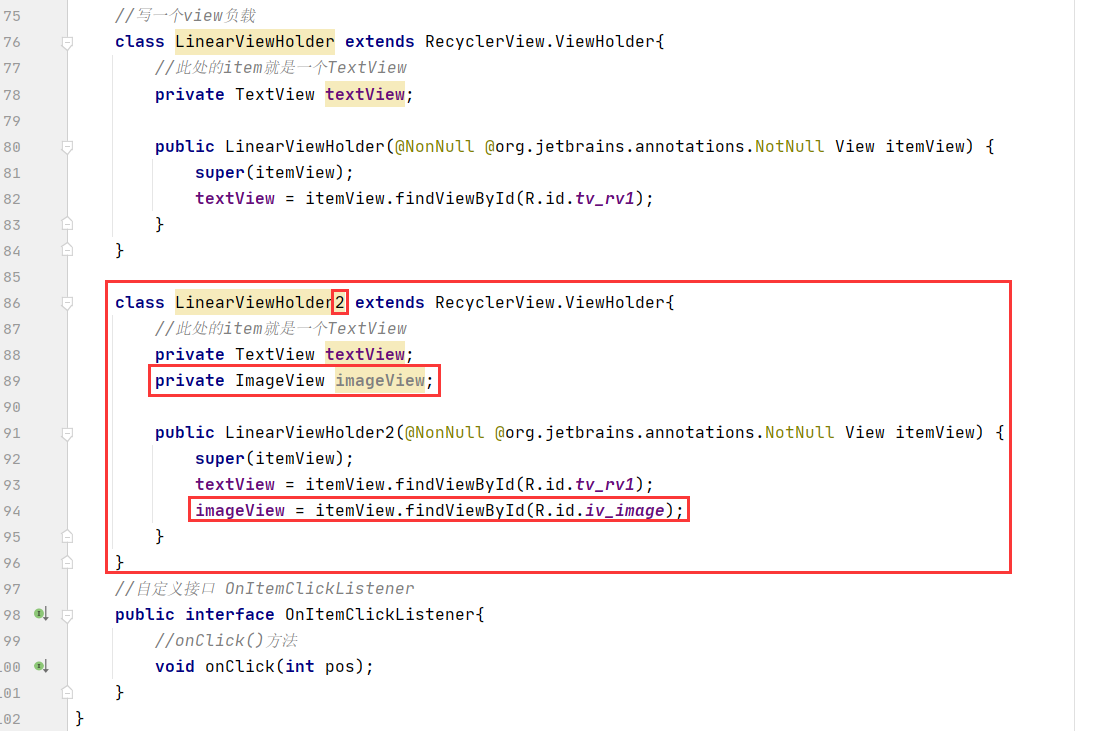
Task: Click the 'void' keyword on line 100
Action: pyautogui.click(x=174, y=667)
